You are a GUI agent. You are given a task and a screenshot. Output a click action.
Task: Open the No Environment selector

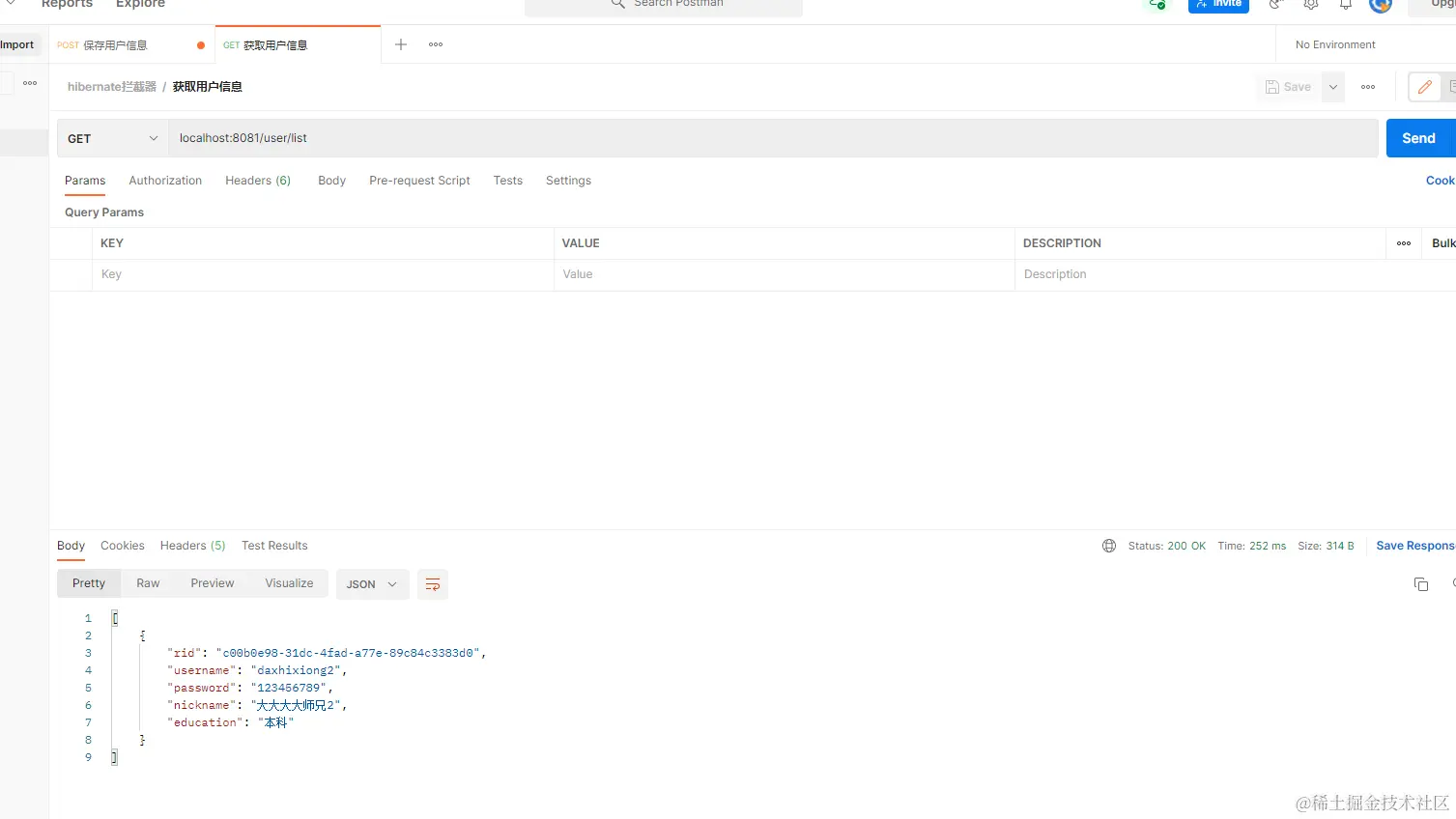1335,44
